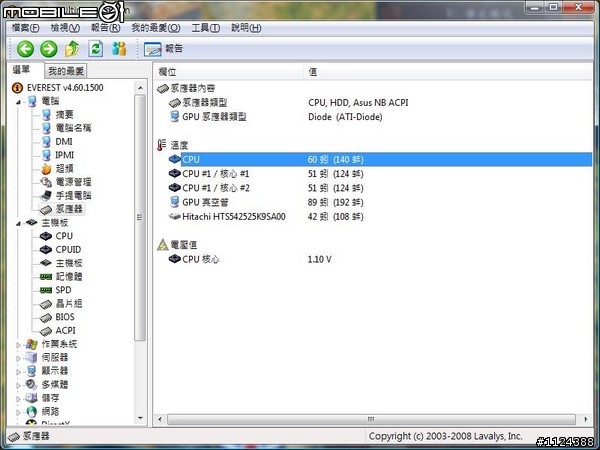Refresh the sensor readings
Viewport: 600px width, 450px height.
[96, 49]
